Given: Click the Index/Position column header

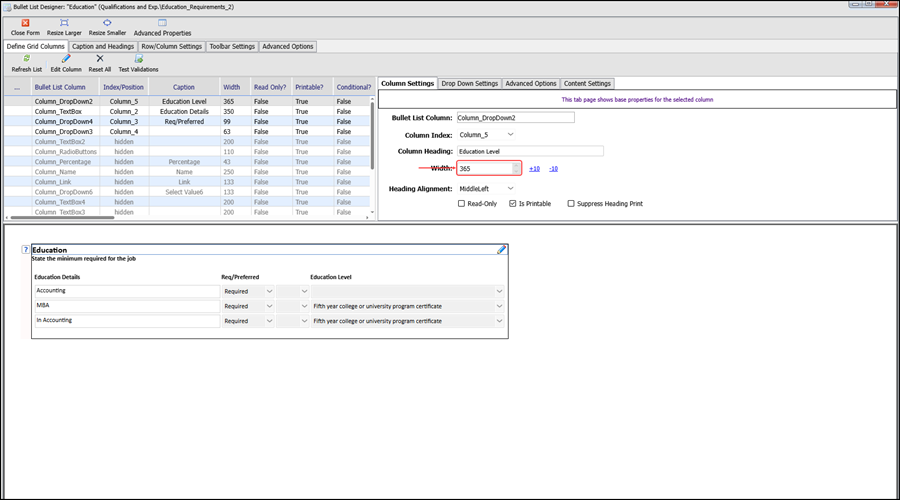Looking at the screenshot, I should [x=123, y=87].
